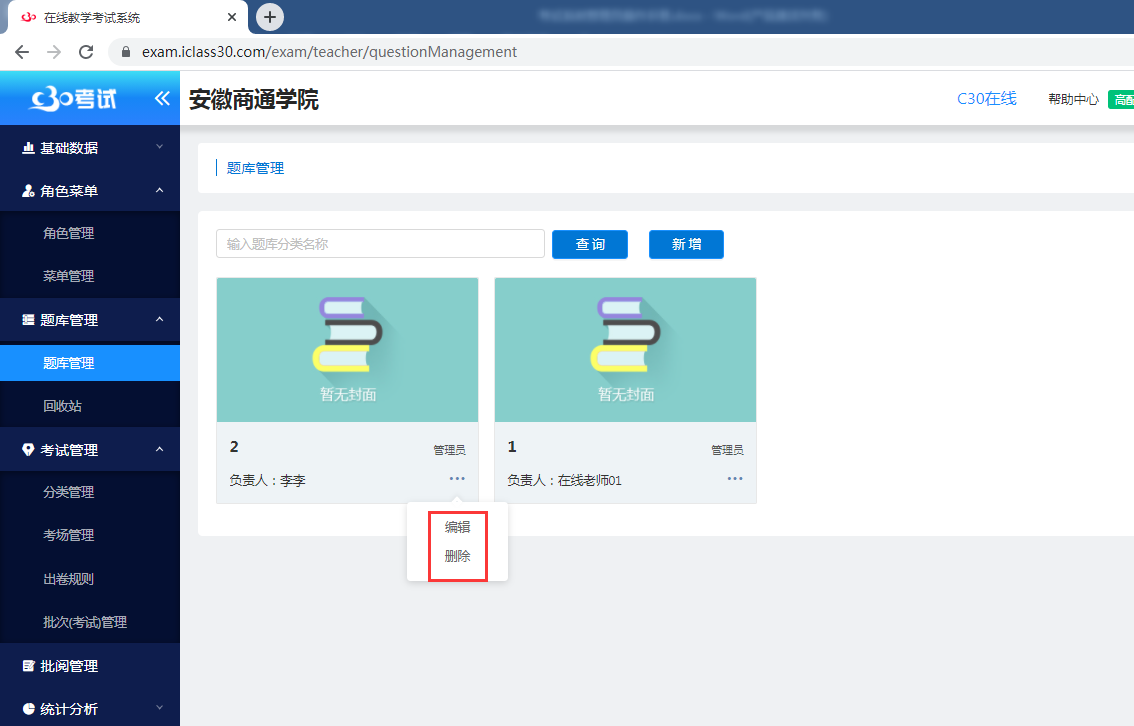
Task: Expand the 统计分析 menu section
Action: pos(89,709)
